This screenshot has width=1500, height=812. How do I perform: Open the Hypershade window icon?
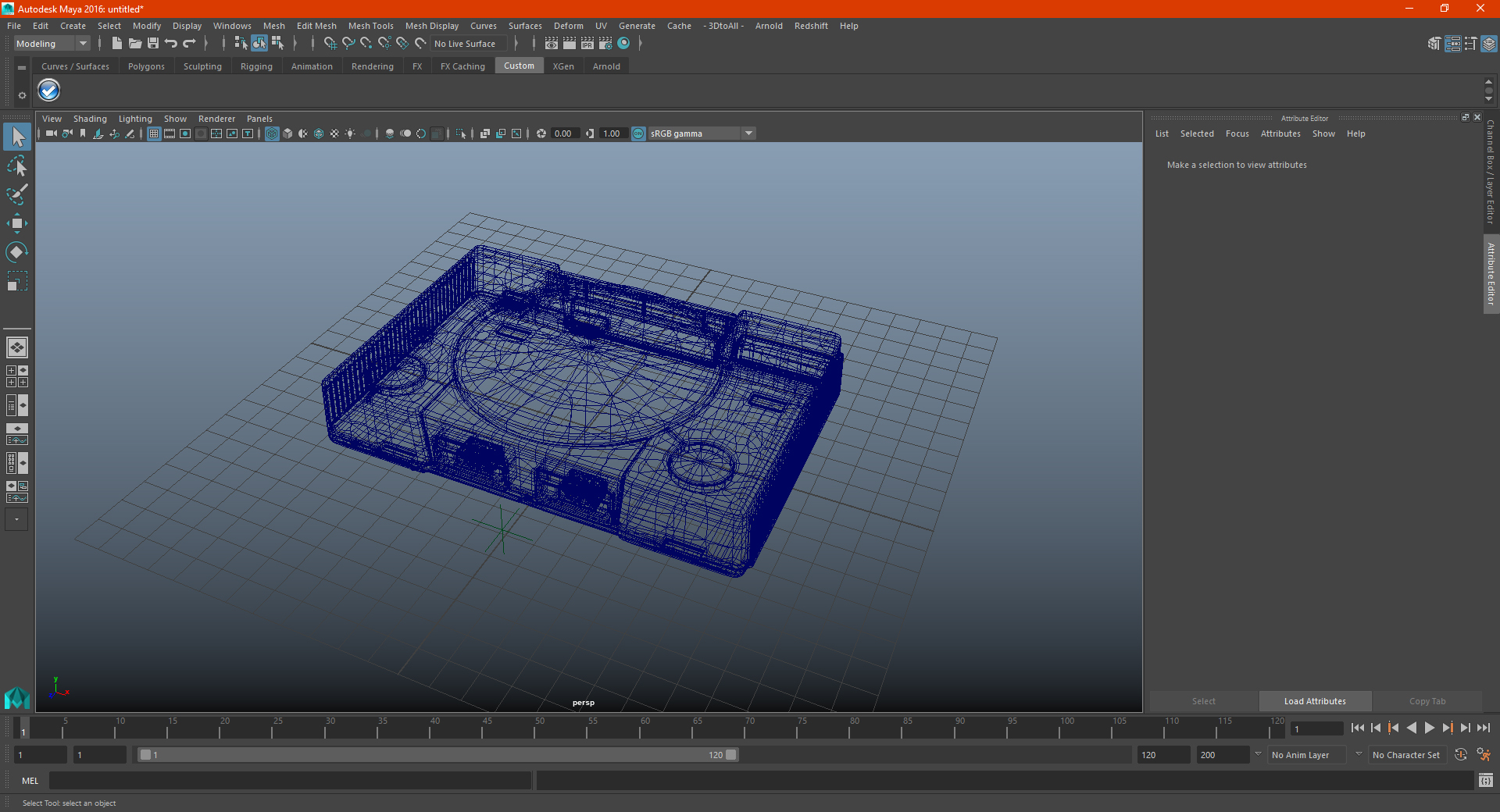coord(623,44)
